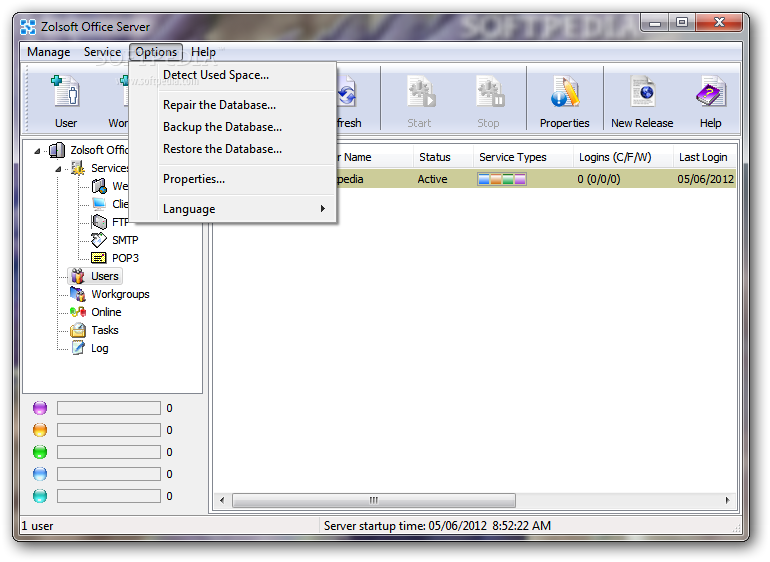Click the Active status cell
Viewport: 770px width, 562px height.
click(432, 179)
